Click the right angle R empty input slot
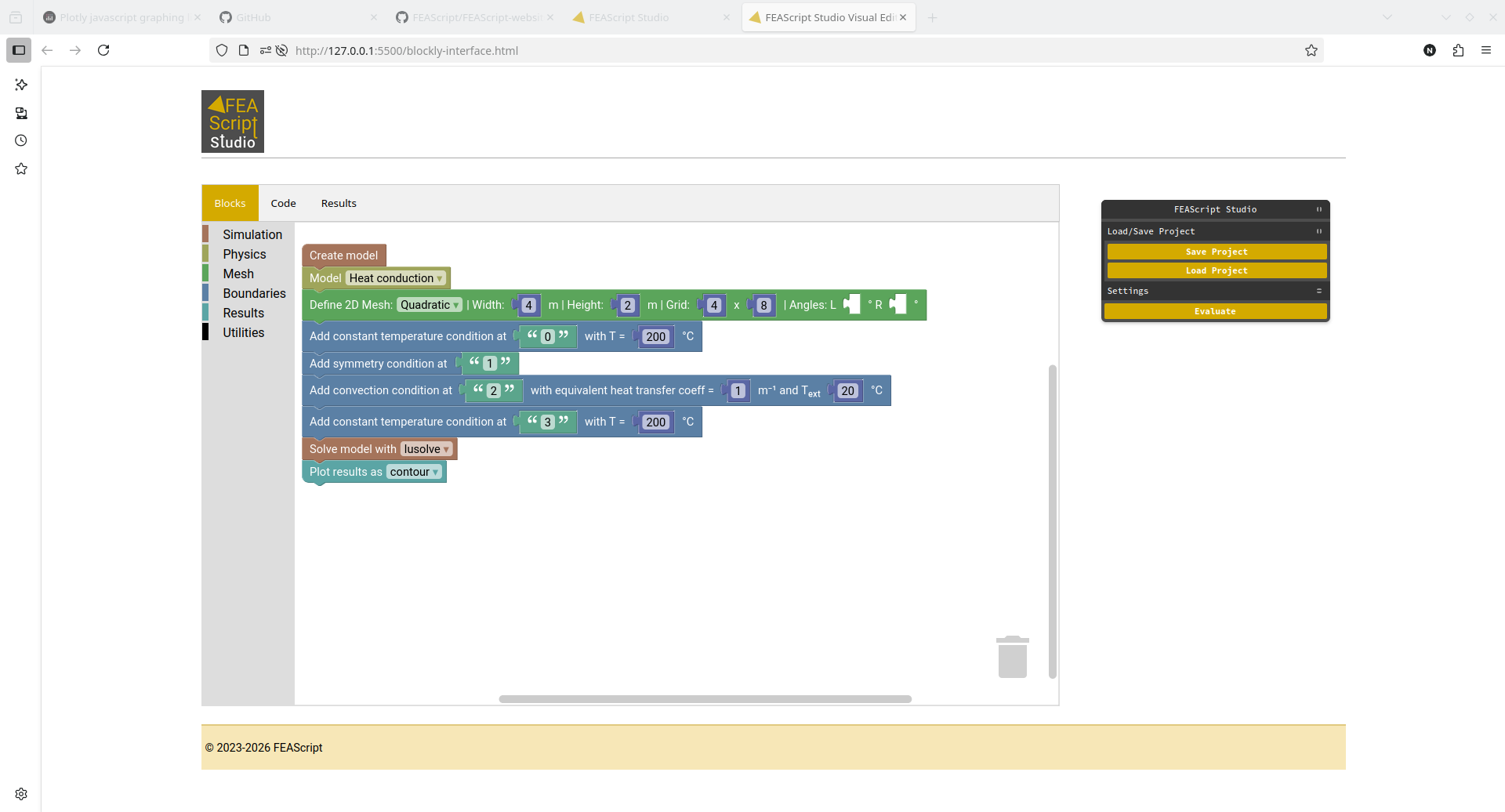This screenshot has height=812, width=1505. [x=898, y=304]
